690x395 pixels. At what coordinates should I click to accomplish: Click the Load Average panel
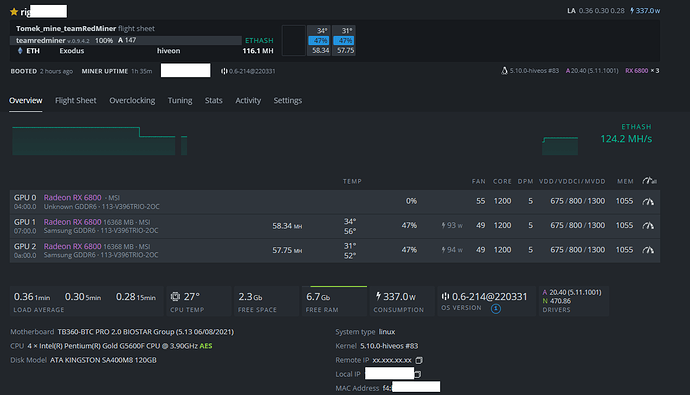86,301
